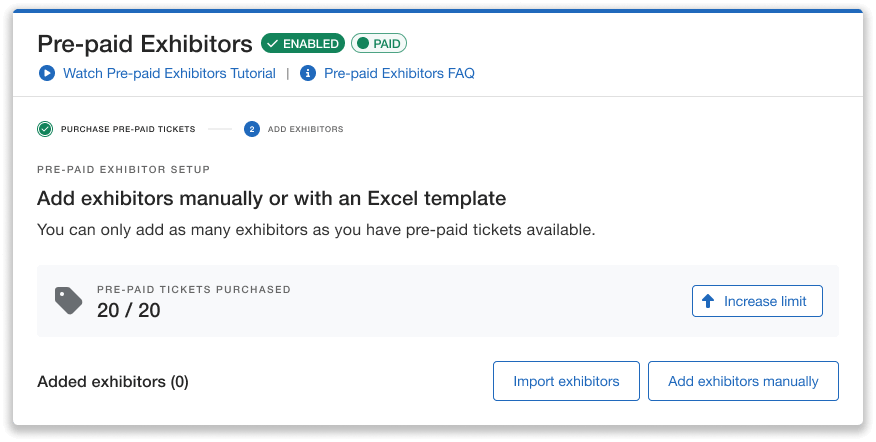The width and height of the screenshot is (876, 442).
Task: Click the Import exhibitors button
Action: tap(566, 381)
